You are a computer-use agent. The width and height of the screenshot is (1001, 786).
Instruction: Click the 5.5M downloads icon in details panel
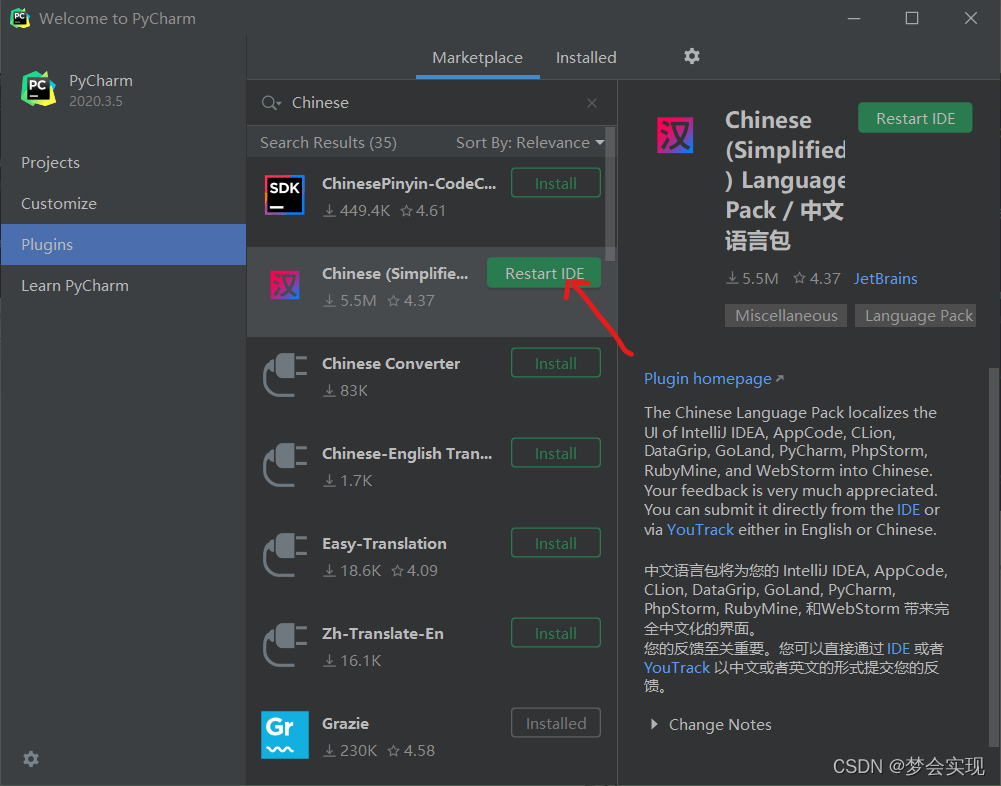coord(732,278)
